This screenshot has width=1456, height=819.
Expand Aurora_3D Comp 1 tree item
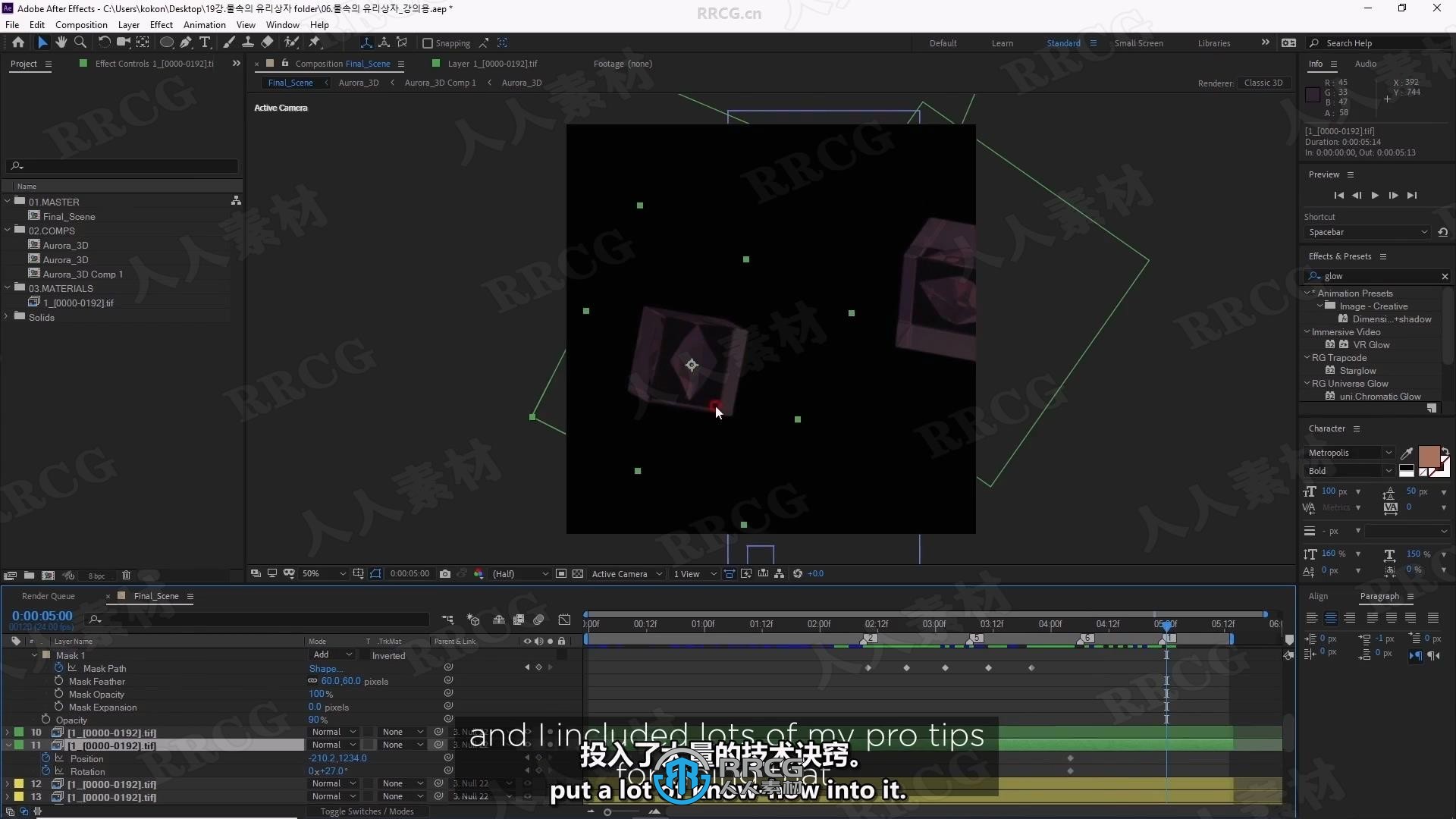coord(83,274)
